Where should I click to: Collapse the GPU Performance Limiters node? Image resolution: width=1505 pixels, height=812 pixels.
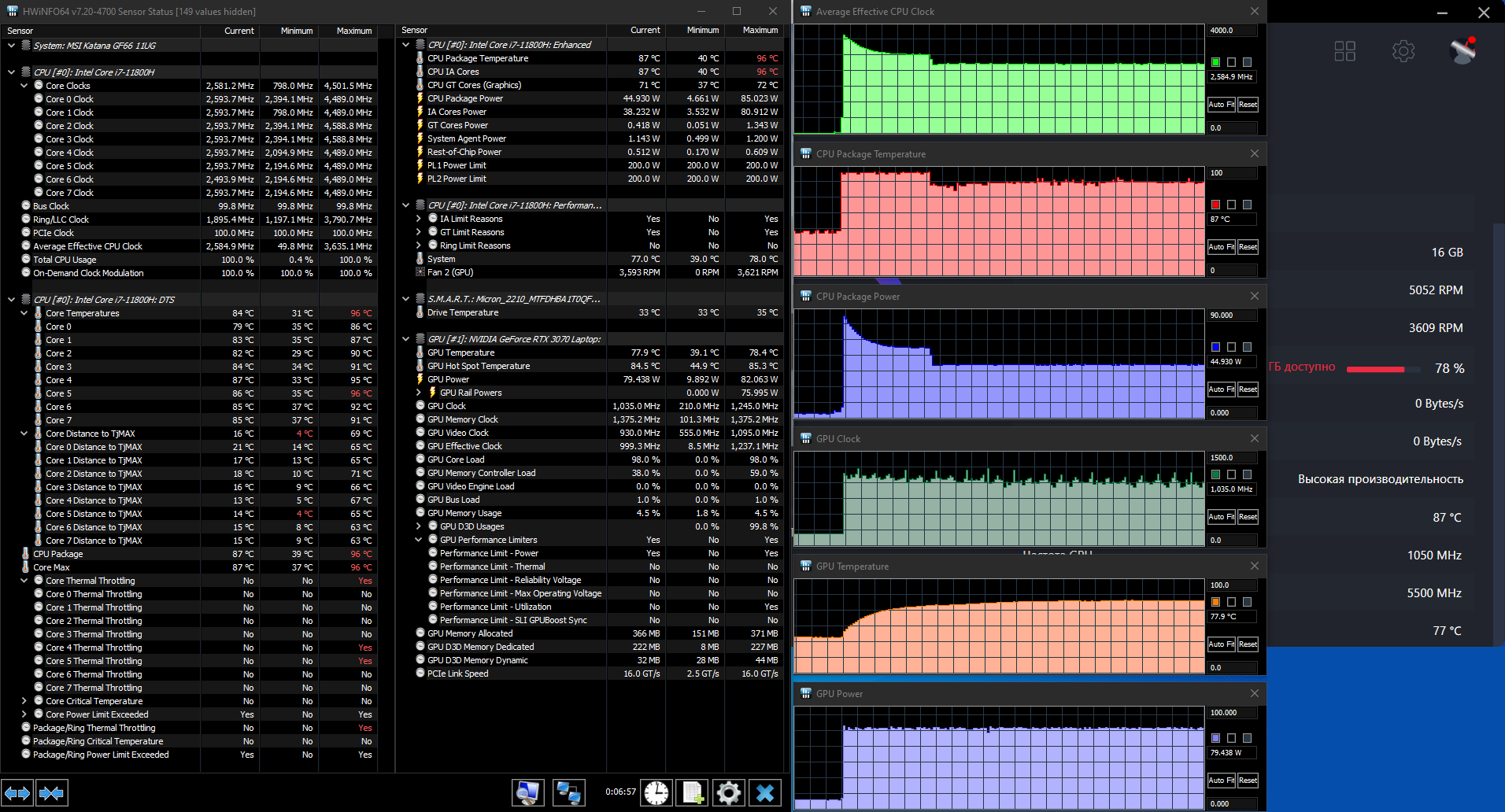419,540
